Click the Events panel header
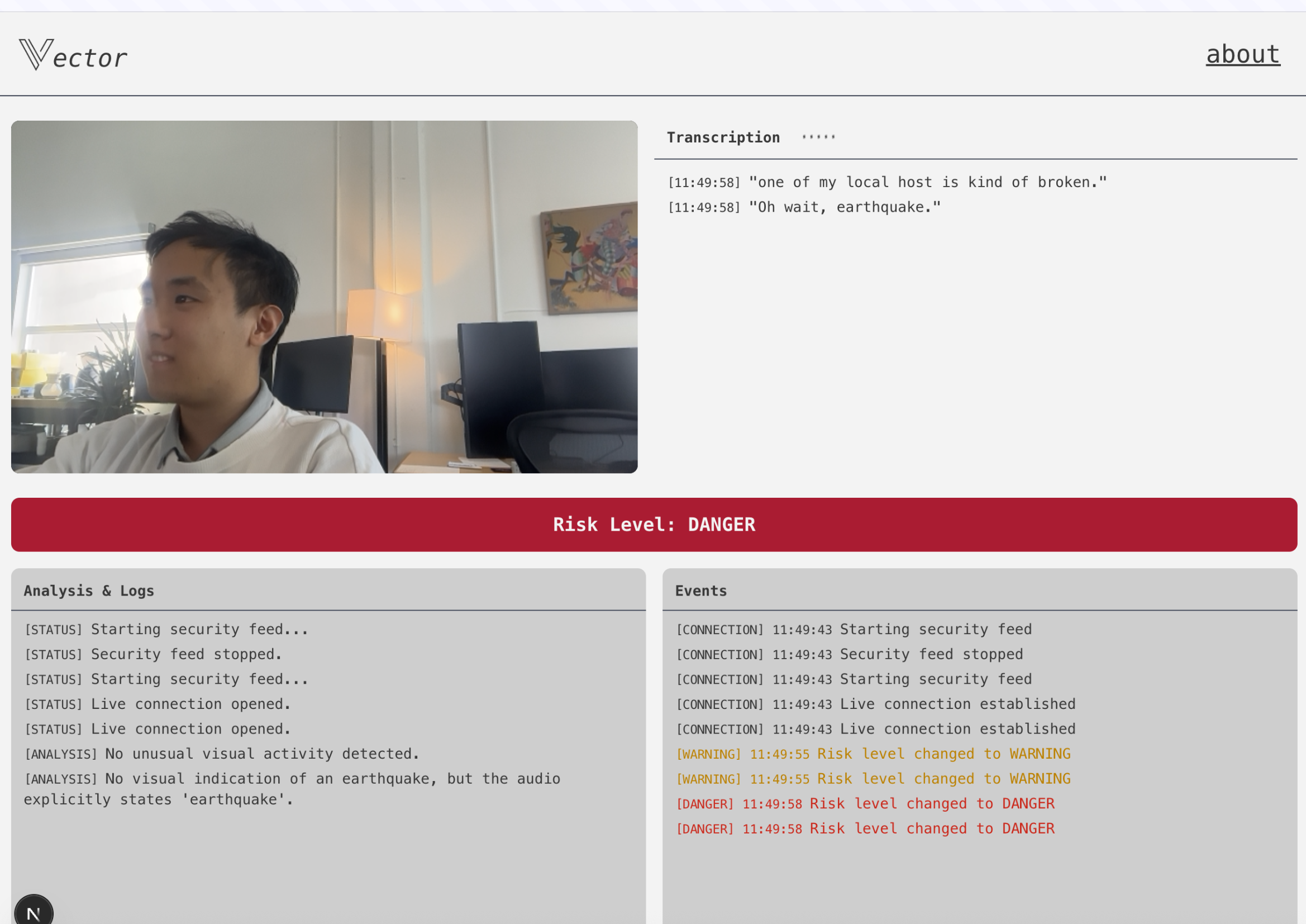Viewport: 1306px width, 924px height. 701,590
